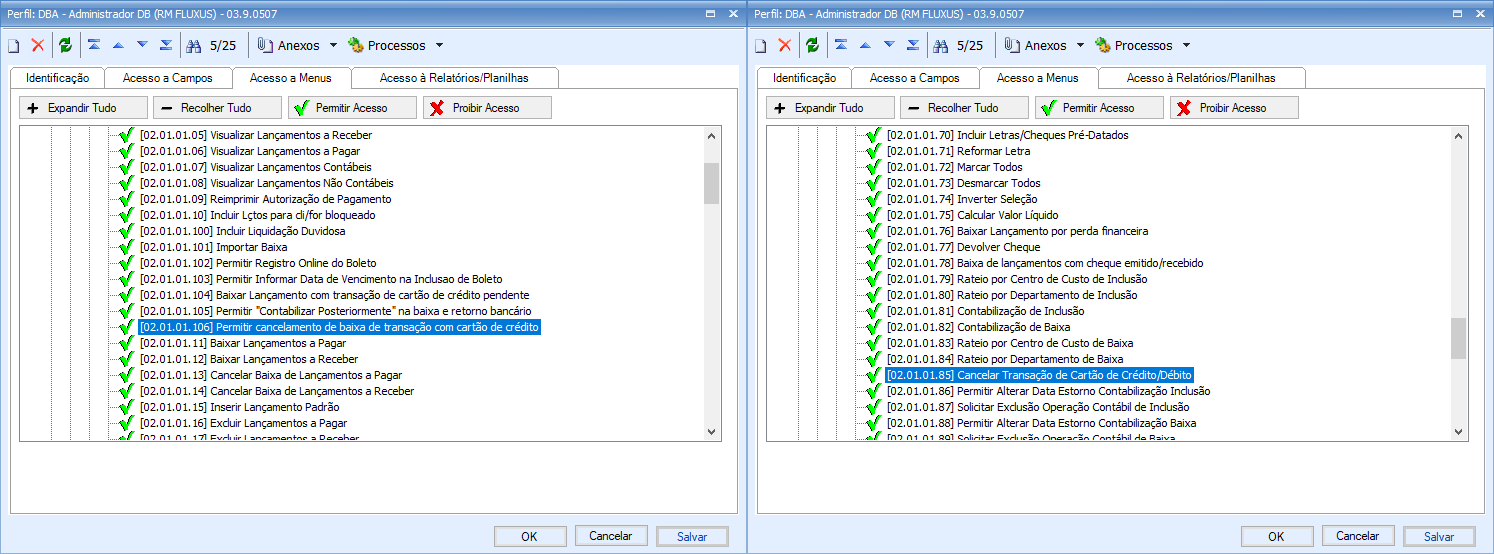1494x554 pixels.
Task: Select row "[02.01.01.77] Devolver Cheque"
Action: point(963,247)
